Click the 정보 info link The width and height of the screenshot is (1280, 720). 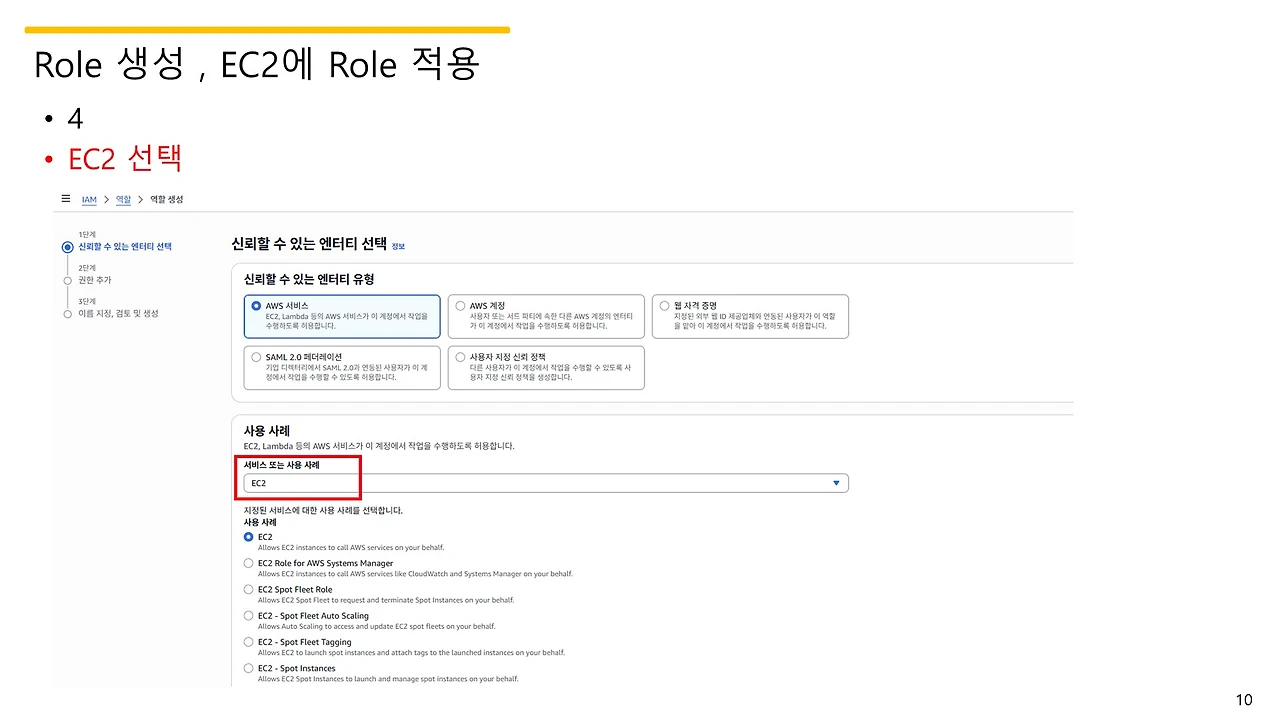(398, 246)
